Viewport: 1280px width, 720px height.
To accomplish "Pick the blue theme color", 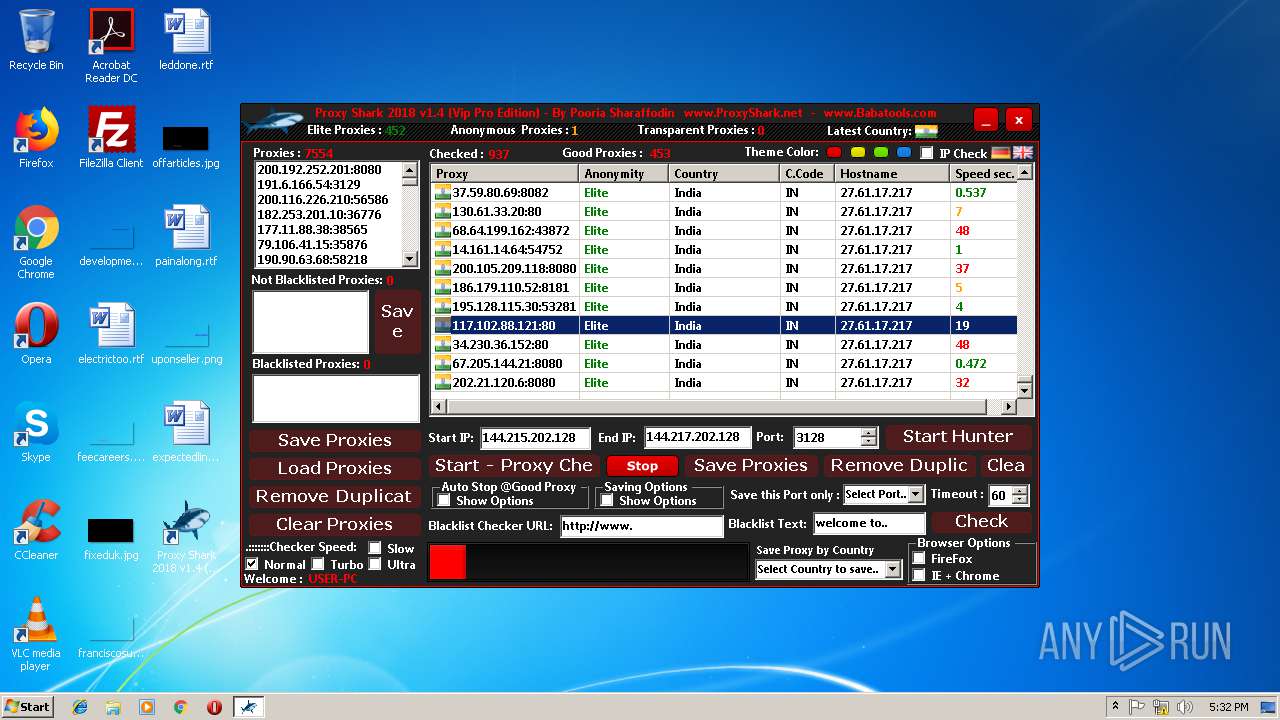I will click(904, 153).
